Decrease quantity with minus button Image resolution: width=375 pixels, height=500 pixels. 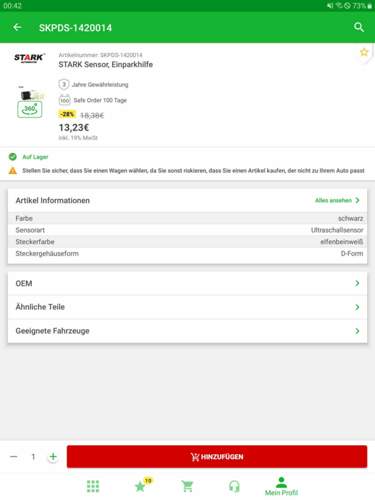click(x=14, y=456)
